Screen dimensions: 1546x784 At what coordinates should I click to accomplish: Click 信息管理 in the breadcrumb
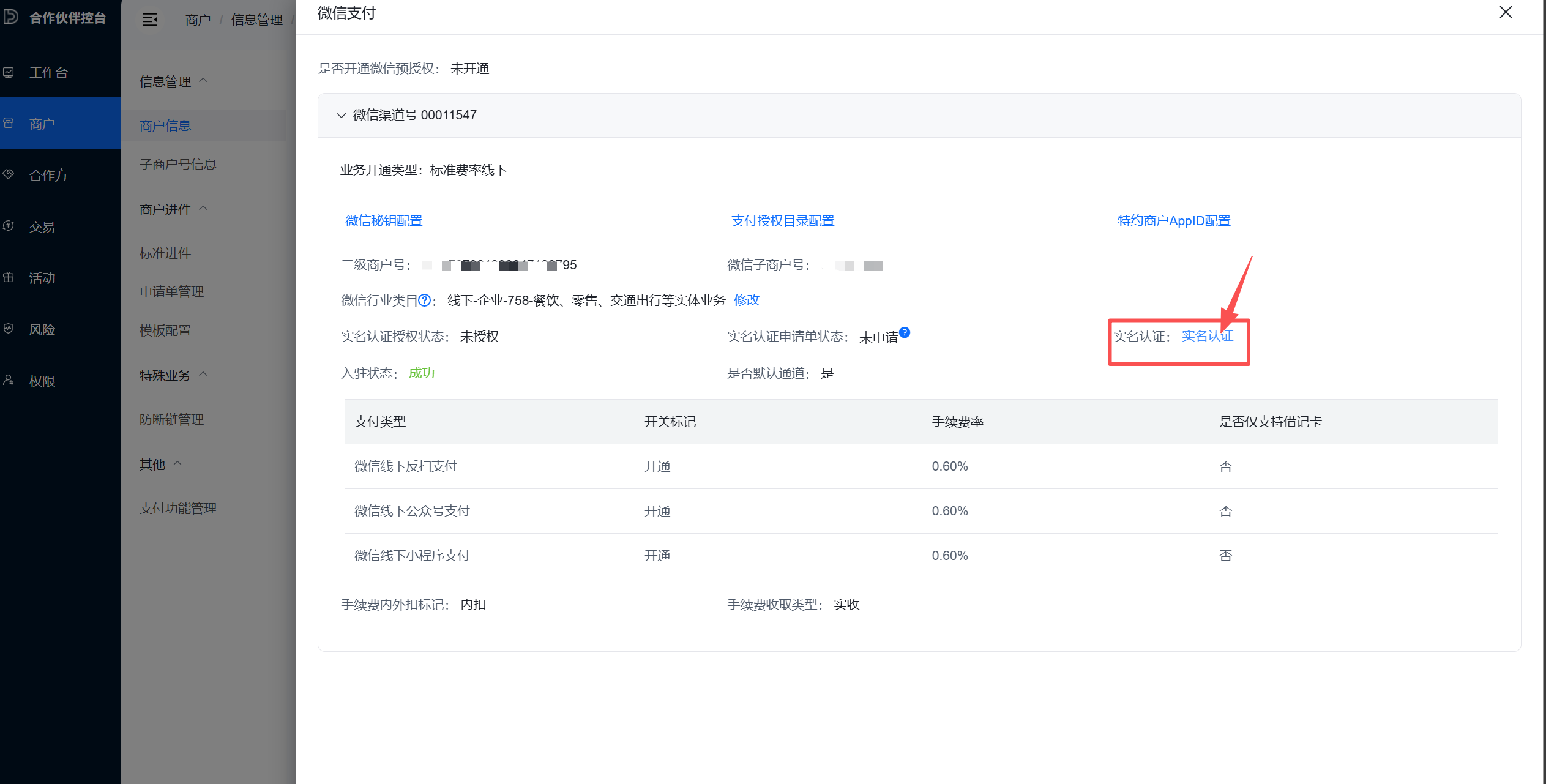click(x=256, y=20)
